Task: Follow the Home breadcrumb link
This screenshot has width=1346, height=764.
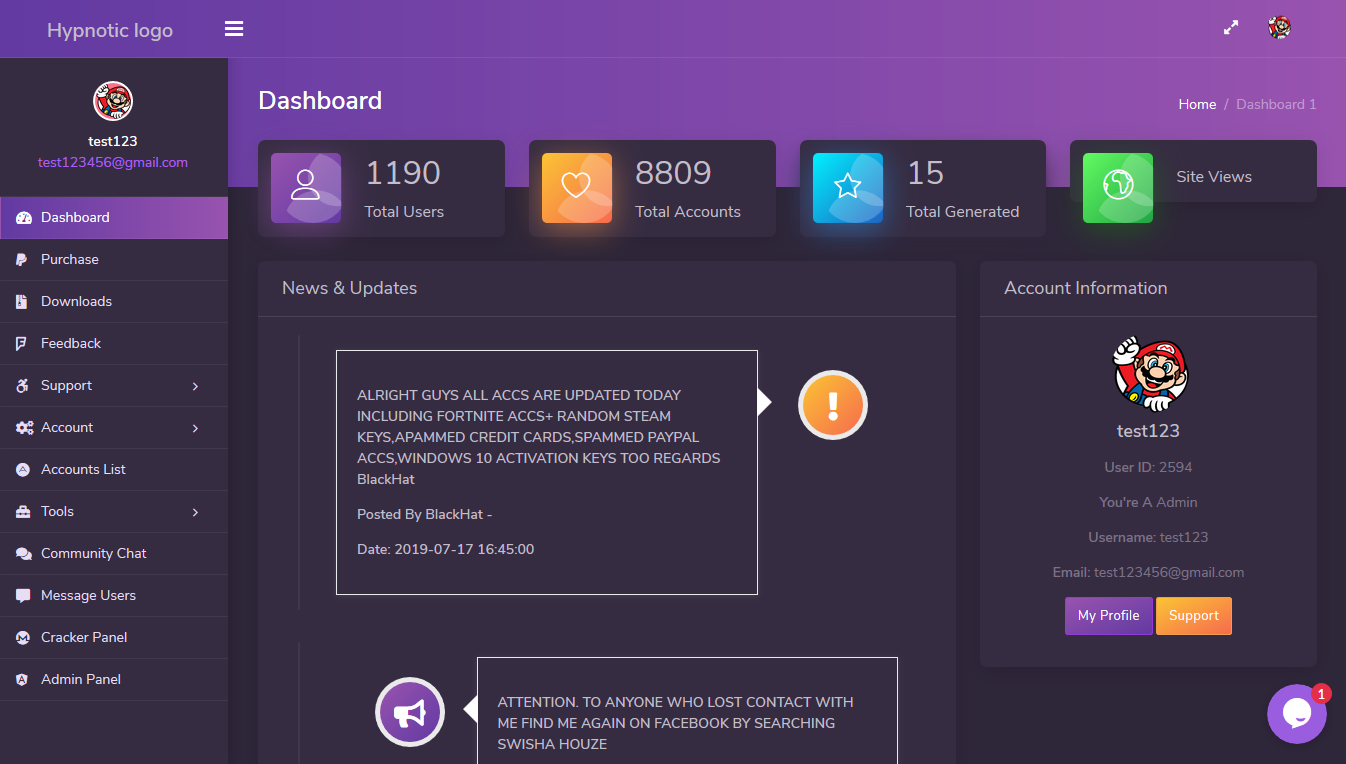Action: point(1197,105)
